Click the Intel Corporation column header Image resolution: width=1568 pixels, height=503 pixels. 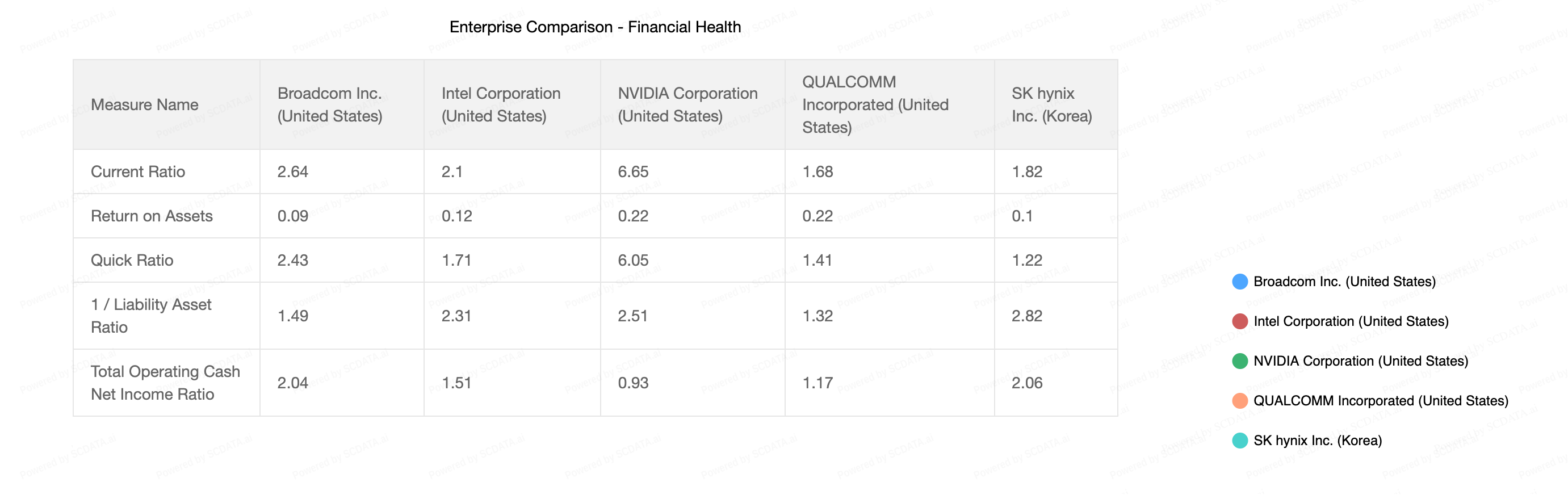click(500, 104)
